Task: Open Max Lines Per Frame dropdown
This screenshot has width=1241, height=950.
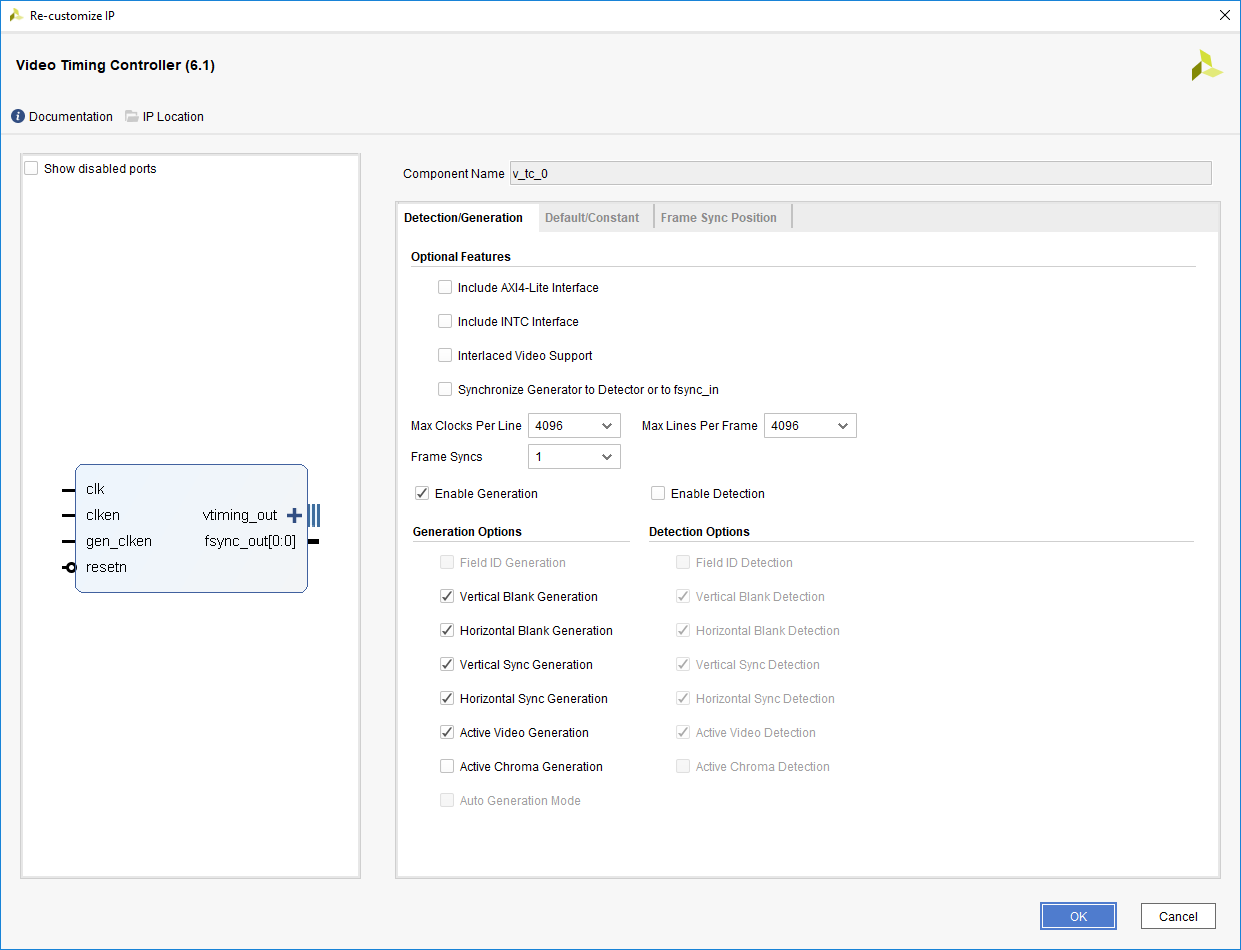Action: tap(810, 426)
